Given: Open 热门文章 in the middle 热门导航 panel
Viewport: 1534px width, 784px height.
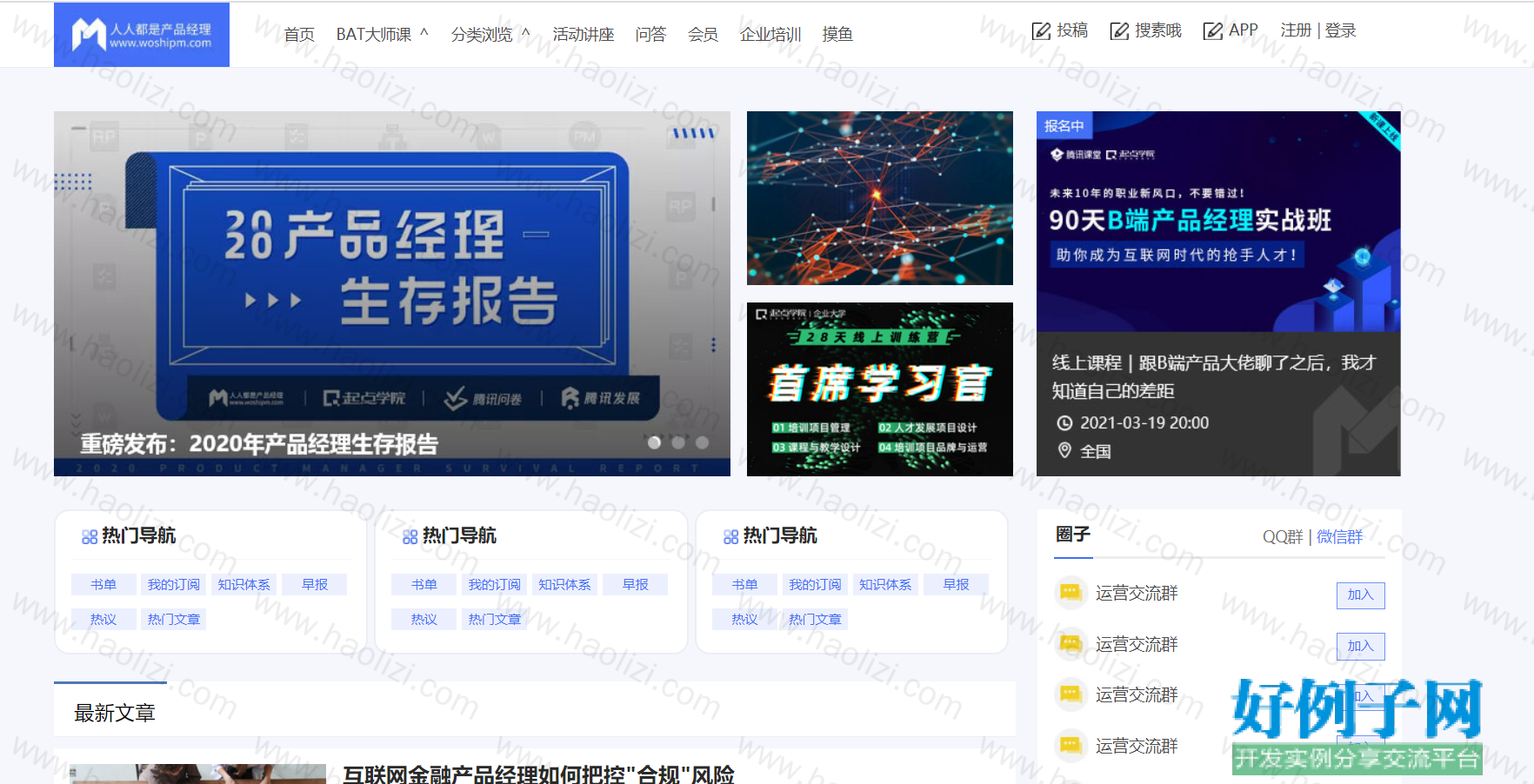Looking at the screenshot, I should [x=495, y=619].
